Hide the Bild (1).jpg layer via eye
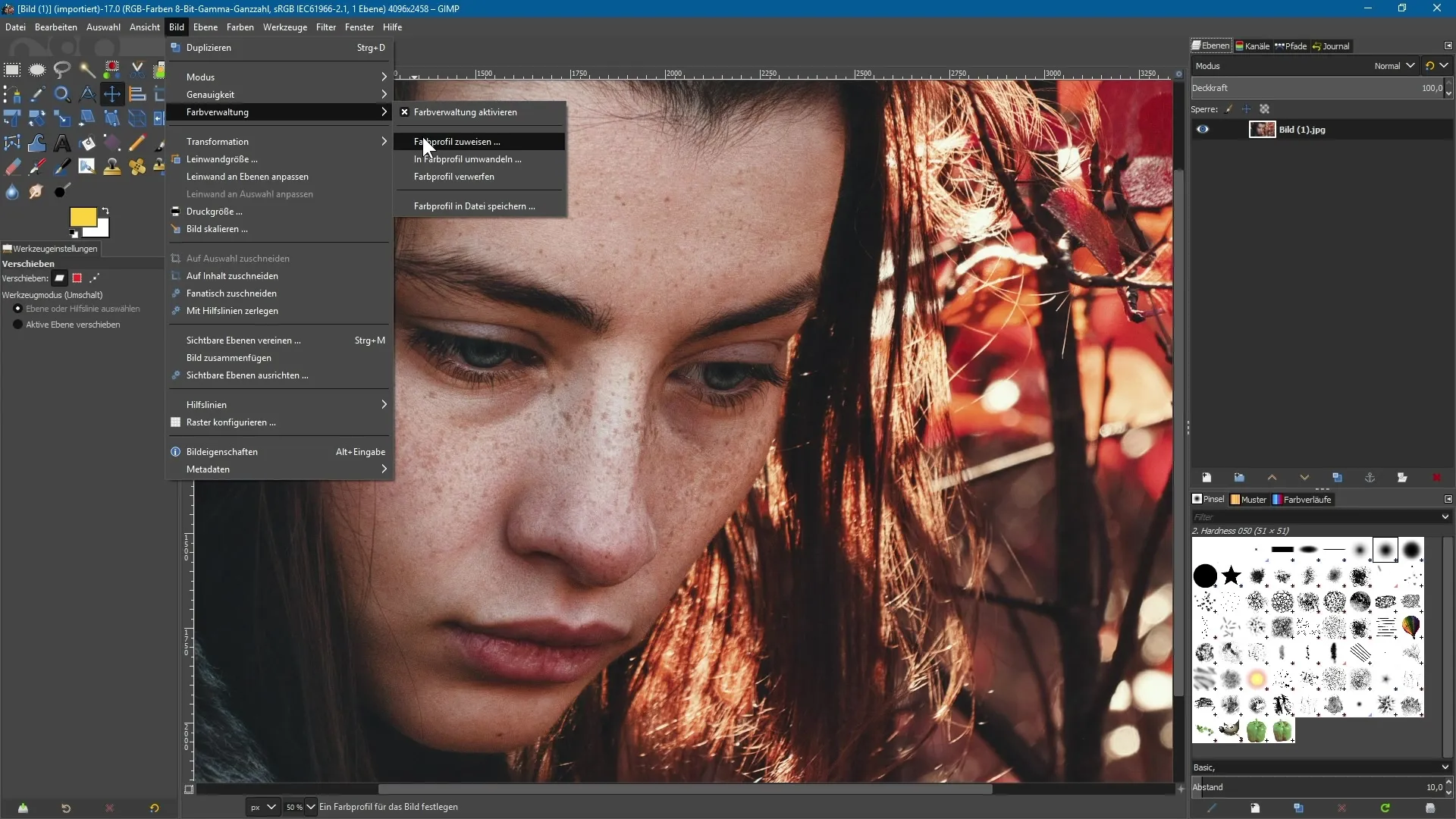This screenshot has height=819, width=1456. (1203, 130)
